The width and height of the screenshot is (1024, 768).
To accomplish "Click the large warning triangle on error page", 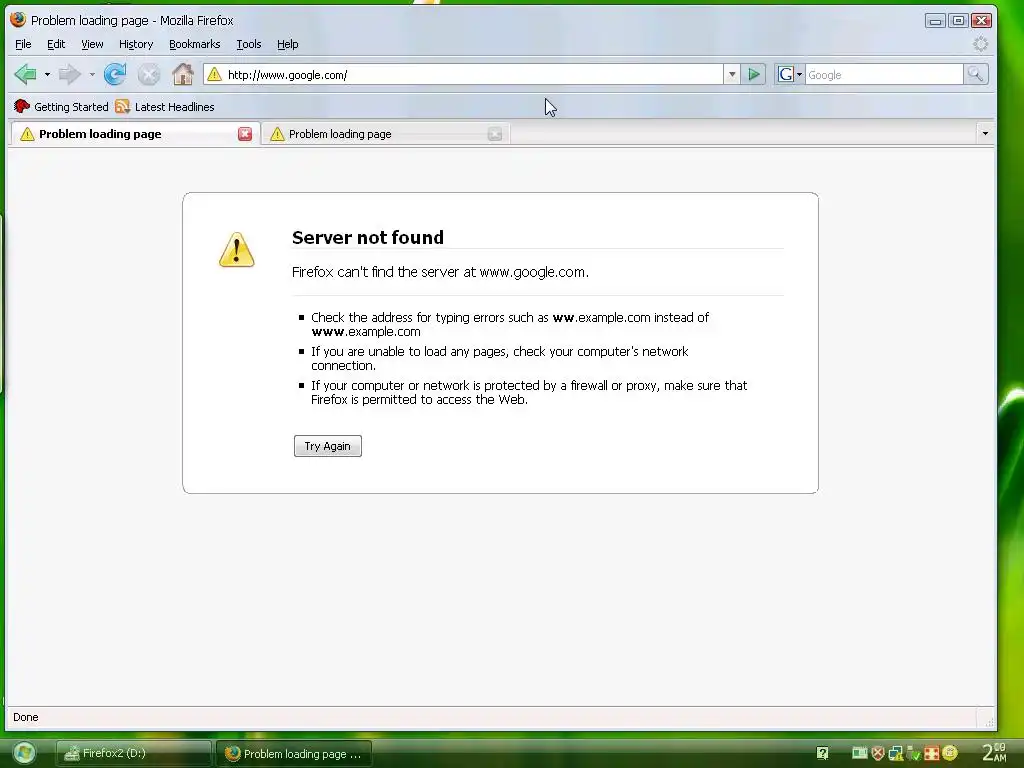I will tap(236, 249).
